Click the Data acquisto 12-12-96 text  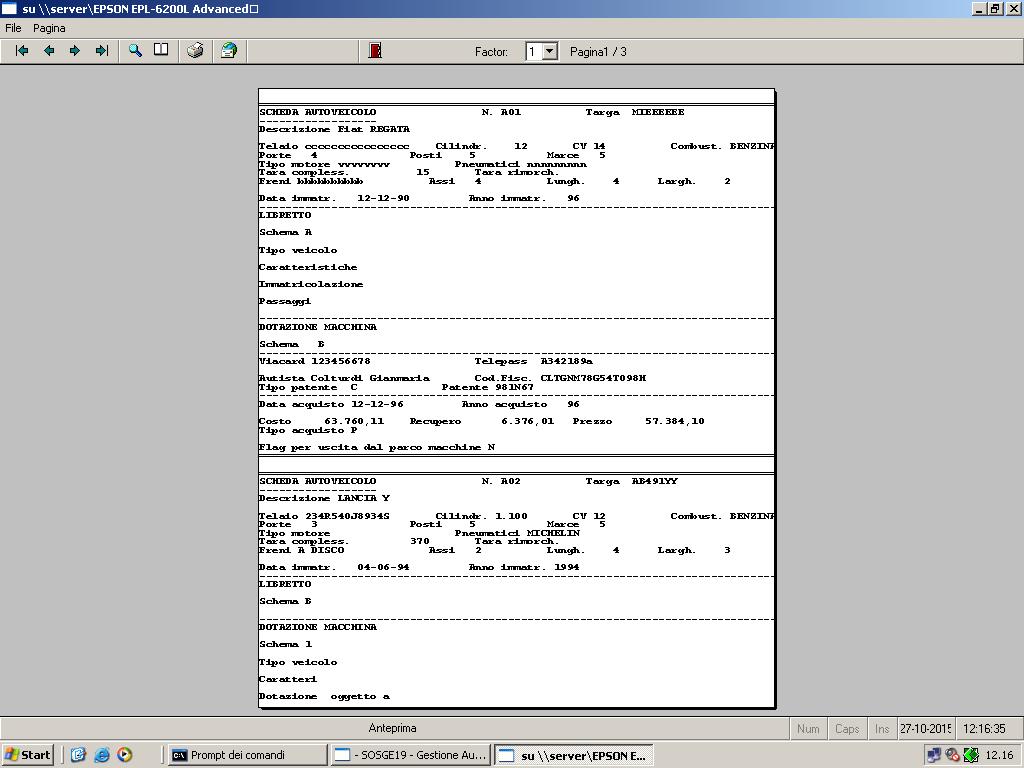tap(331, 404)
